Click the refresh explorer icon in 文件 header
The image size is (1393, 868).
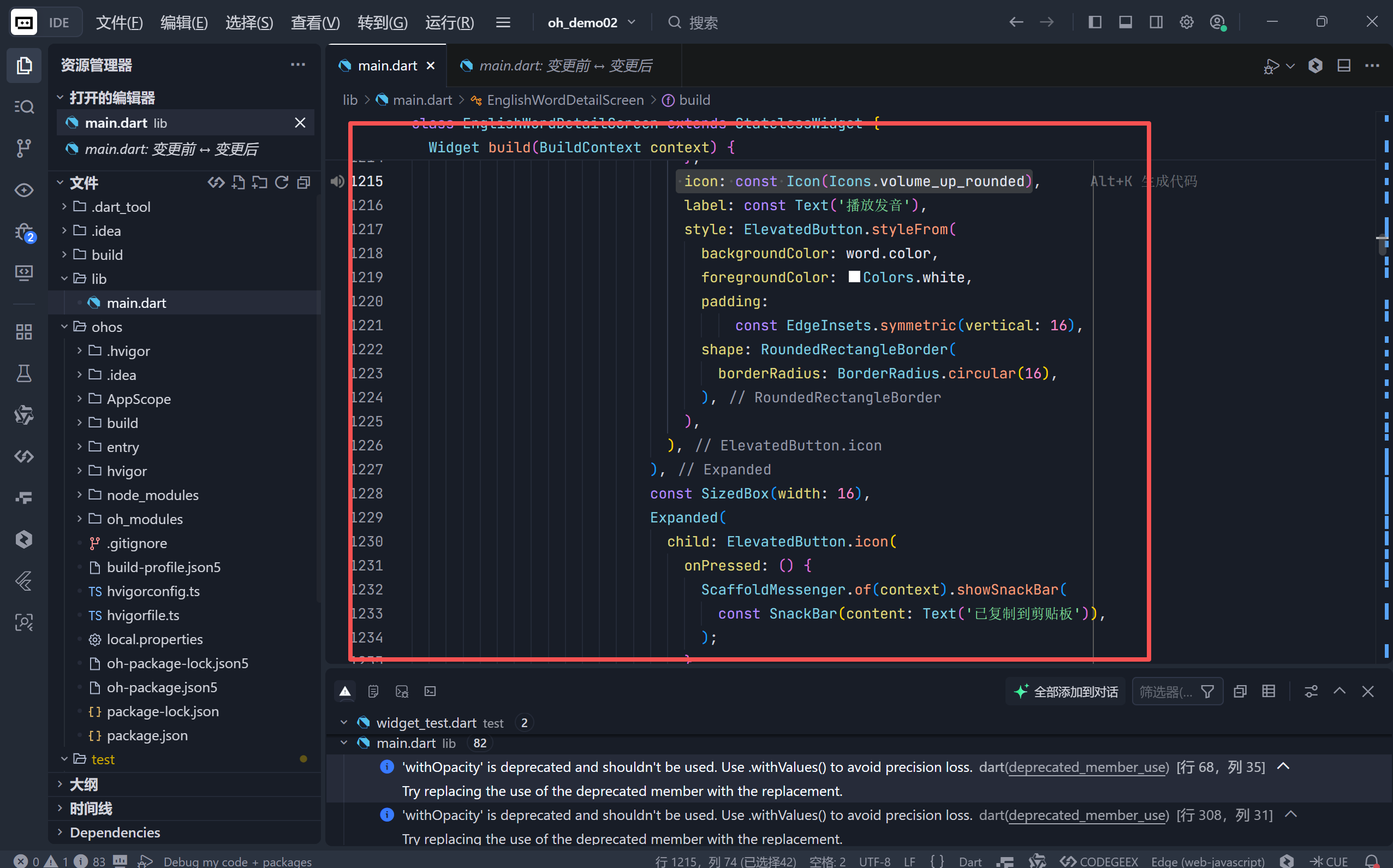click(282, 183)
